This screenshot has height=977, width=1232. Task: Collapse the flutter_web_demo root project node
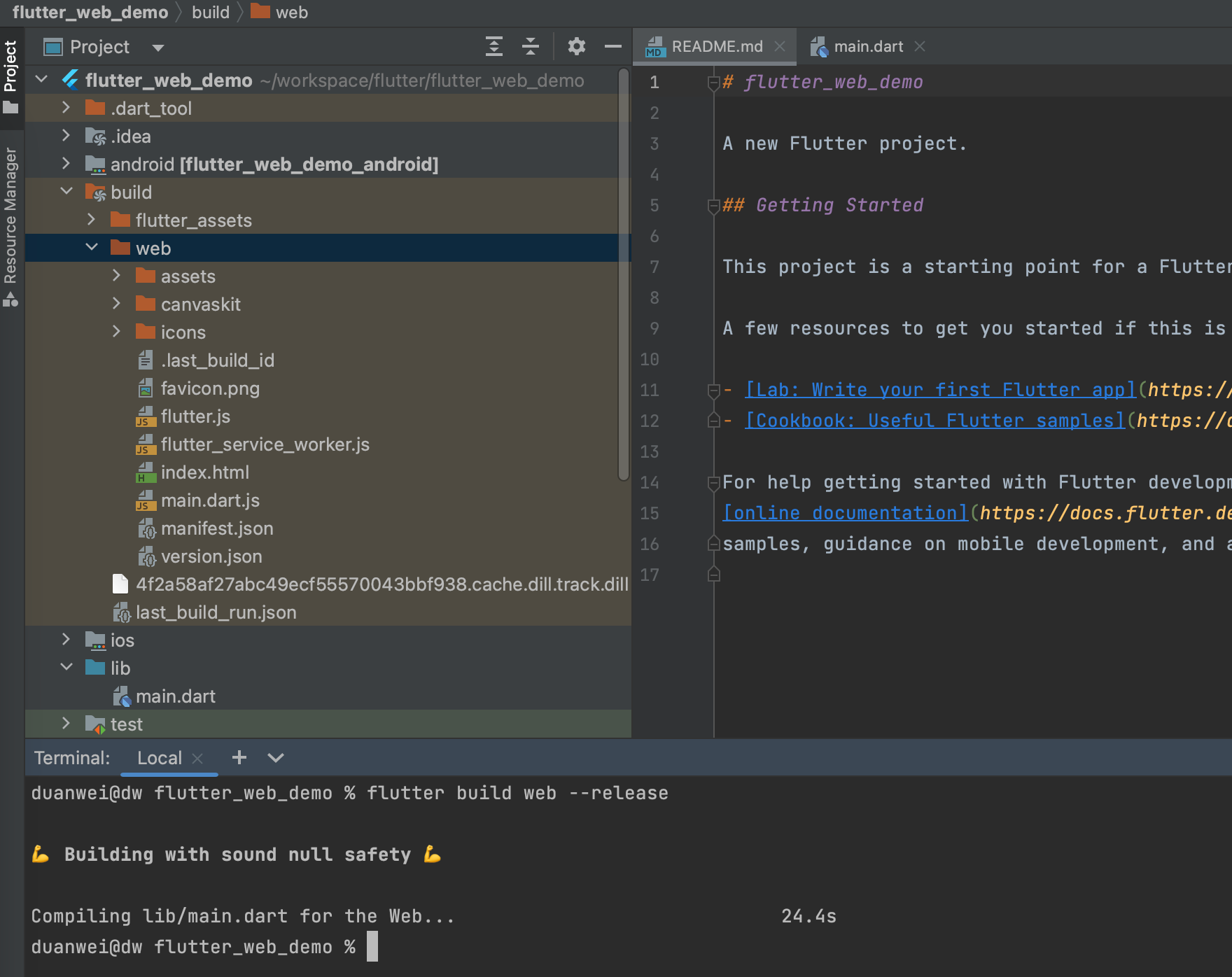point(41,79)
